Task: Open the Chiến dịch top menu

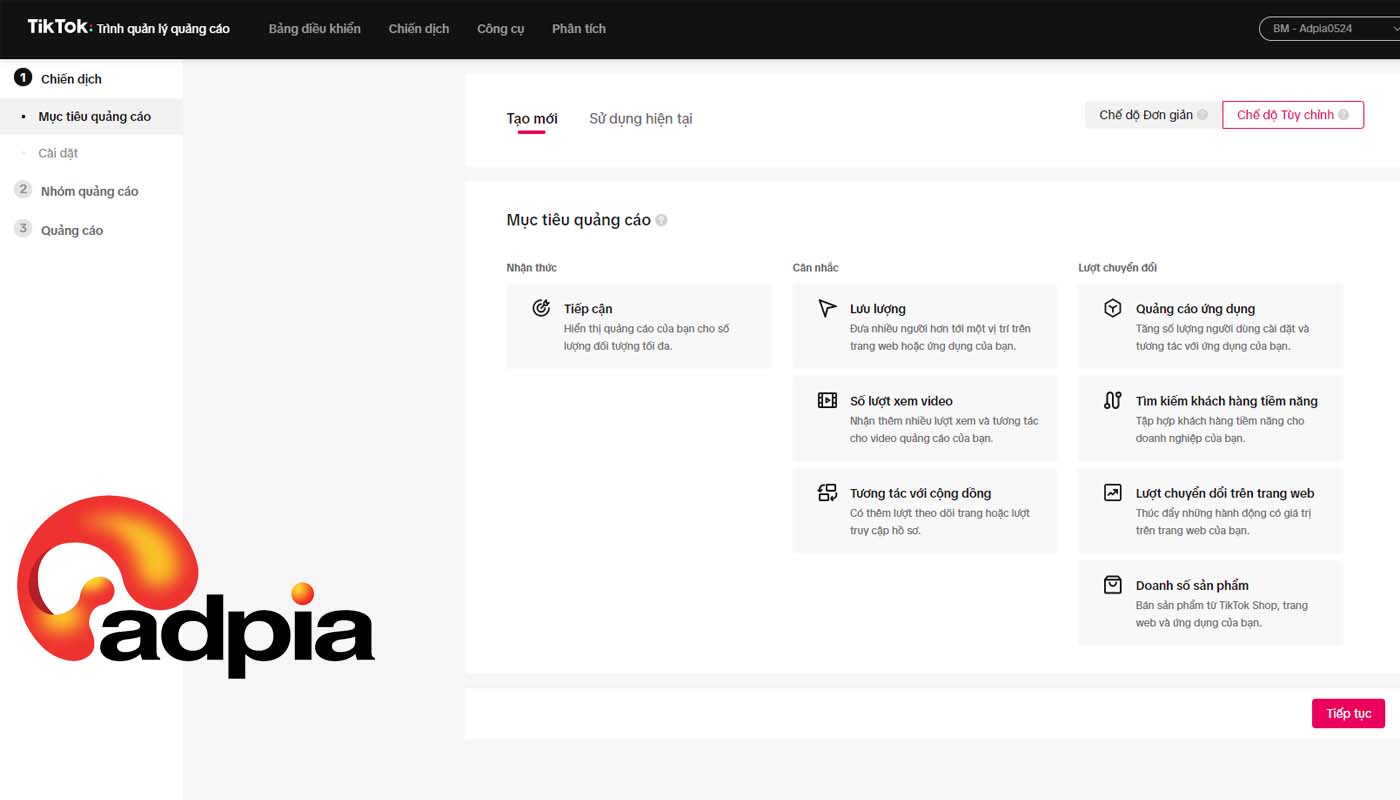Action: click(419, 29)
